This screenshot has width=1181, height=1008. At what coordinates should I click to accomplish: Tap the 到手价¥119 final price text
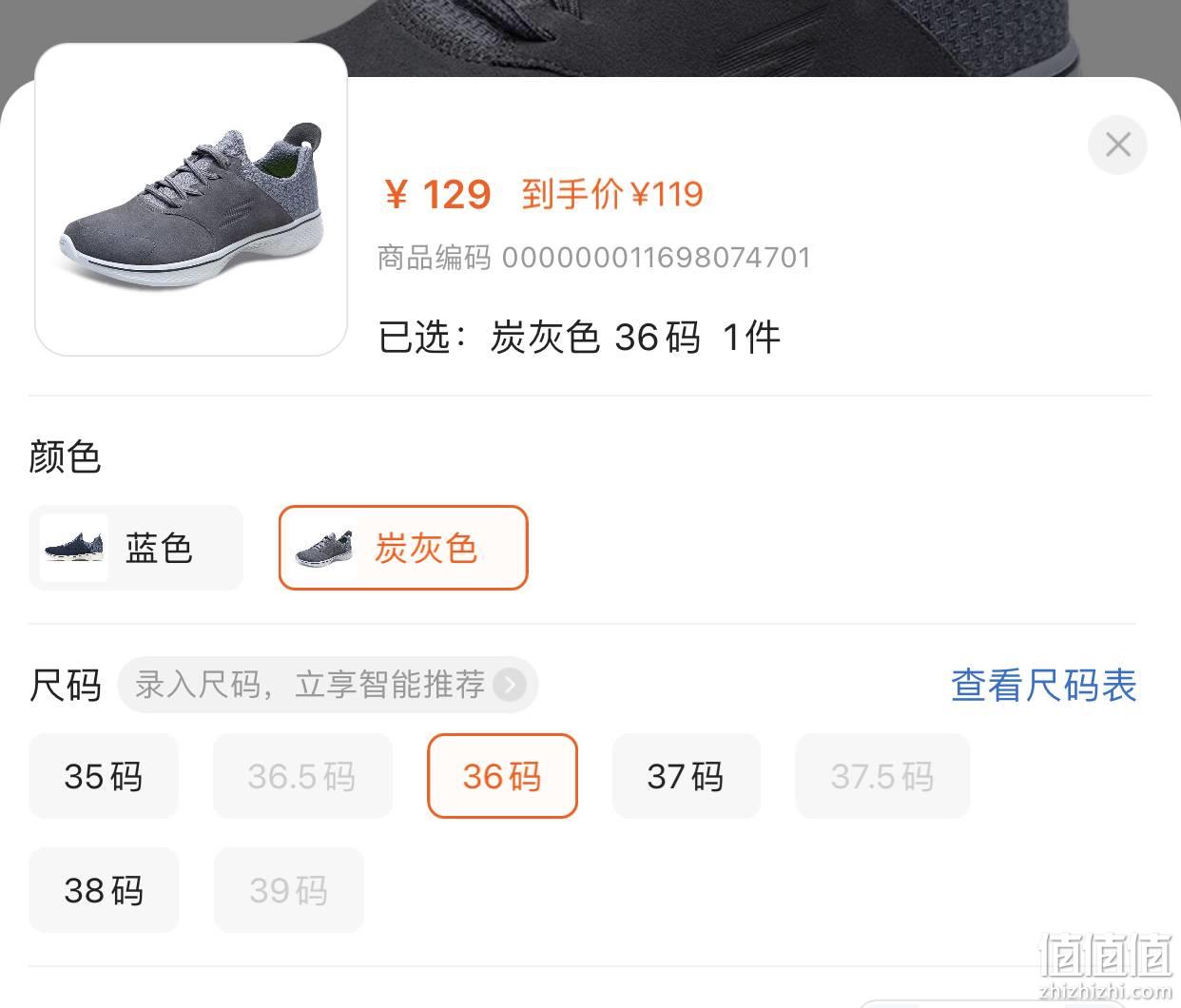(612, 195)
